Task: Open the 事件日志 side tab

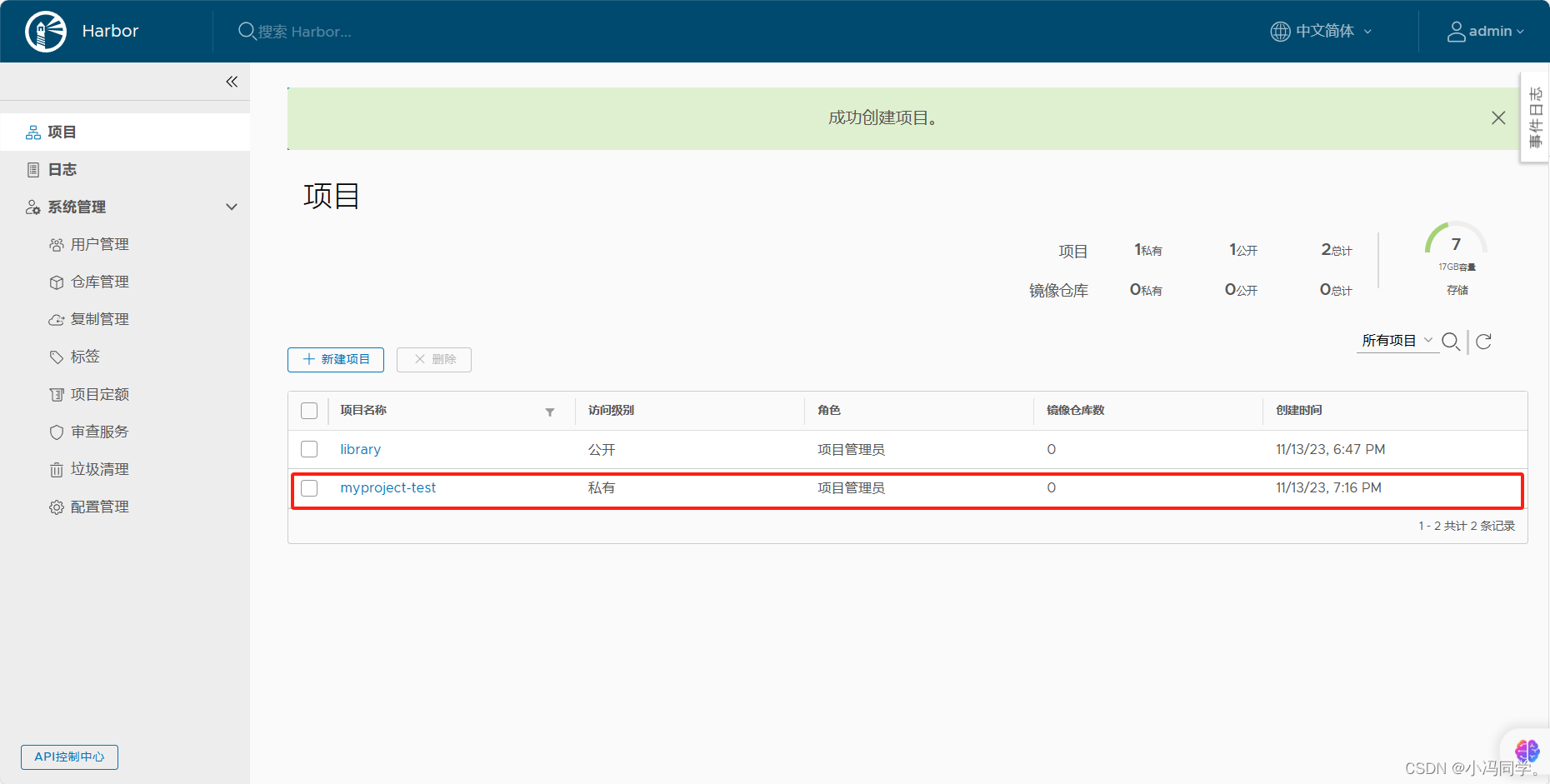Action: (x=1535, y=117)
